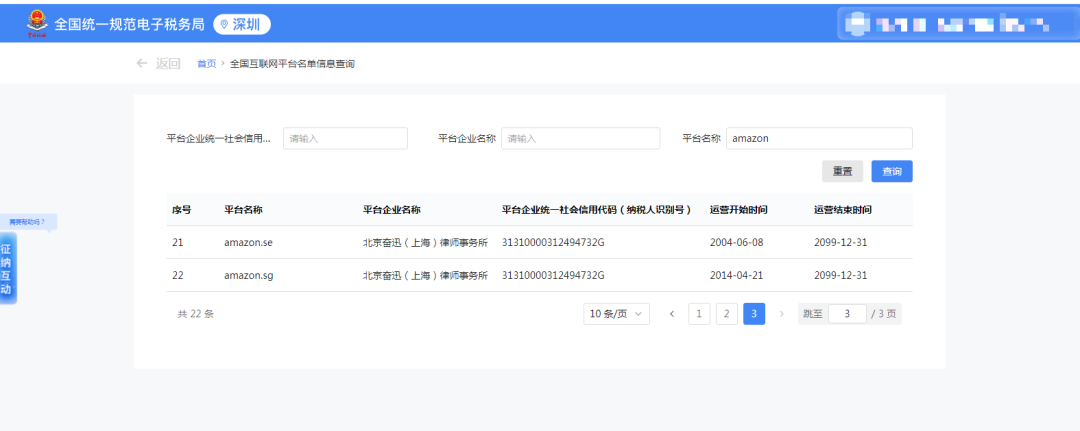Navigate to the 首页 breadcrumb link

(x=206, y=64)
